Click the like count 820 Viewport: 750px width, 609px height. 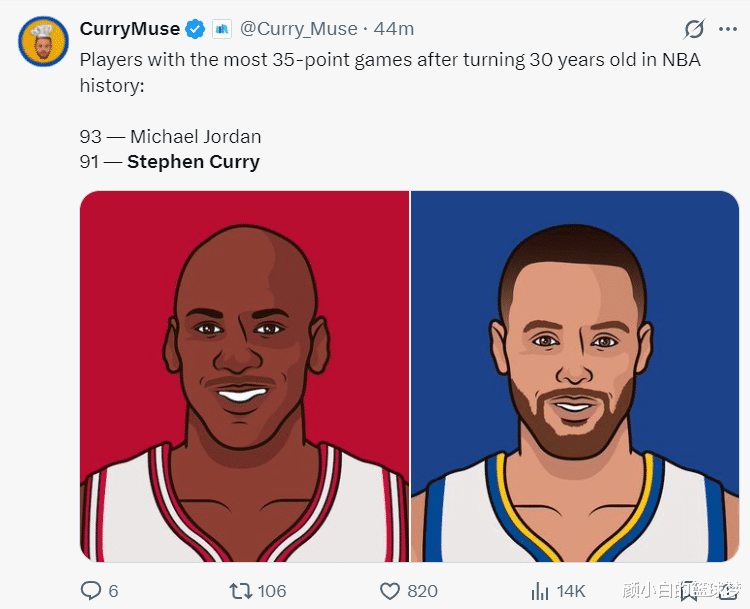point(423,591)
